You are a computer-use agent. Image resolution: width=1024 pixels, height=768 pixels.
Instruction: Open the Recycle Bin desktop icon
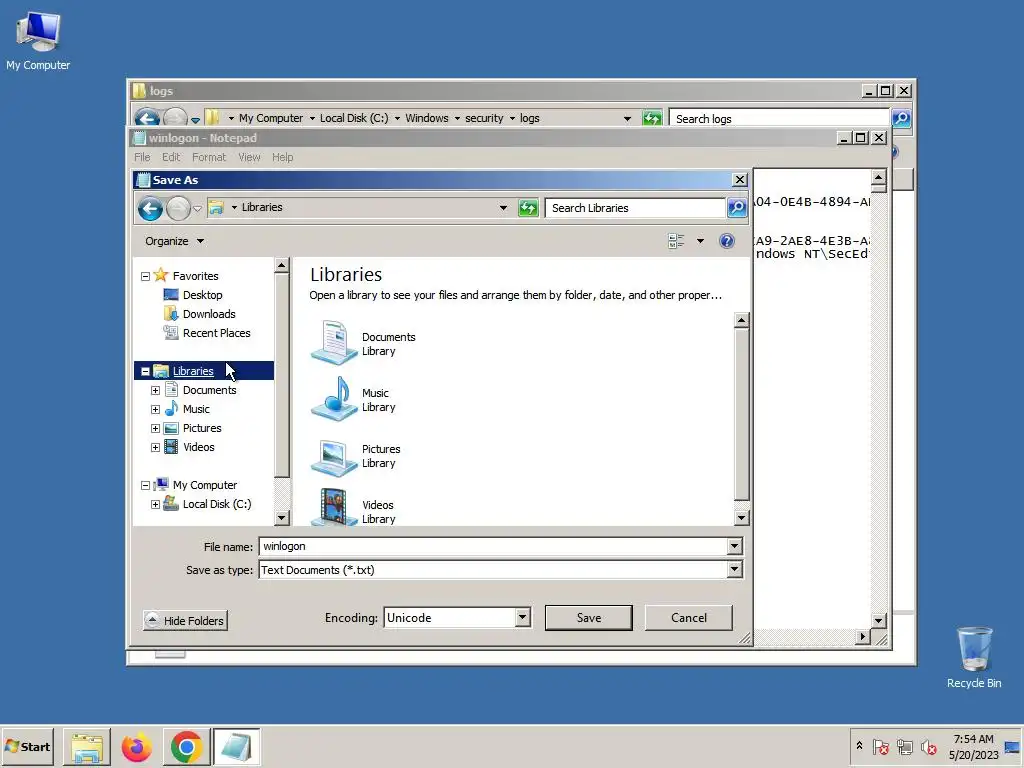pyautogui.click(x=974, y=657)
